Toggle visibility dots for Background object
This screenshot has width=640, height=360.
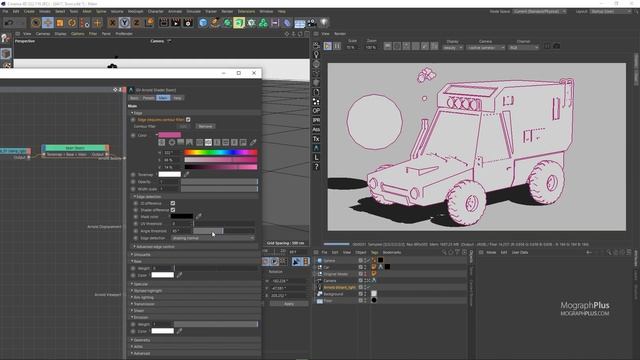pyautogui.click(x=365, y=294)
